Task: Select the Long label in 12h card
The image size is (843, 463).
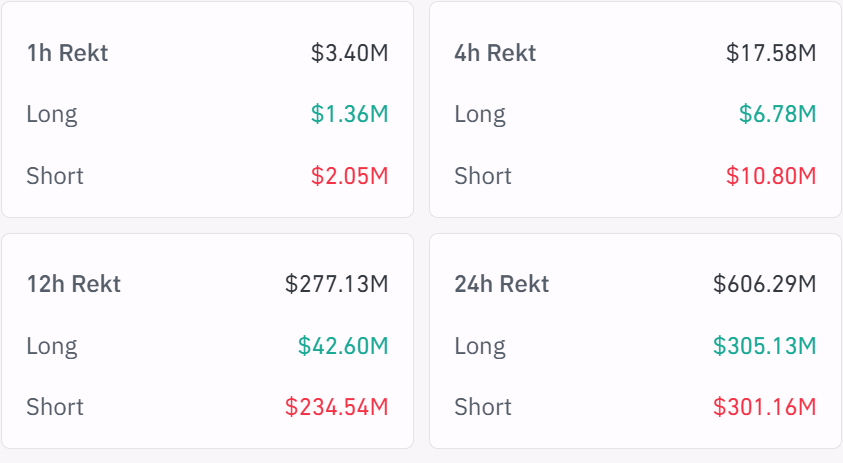Action: coord(52,346)
